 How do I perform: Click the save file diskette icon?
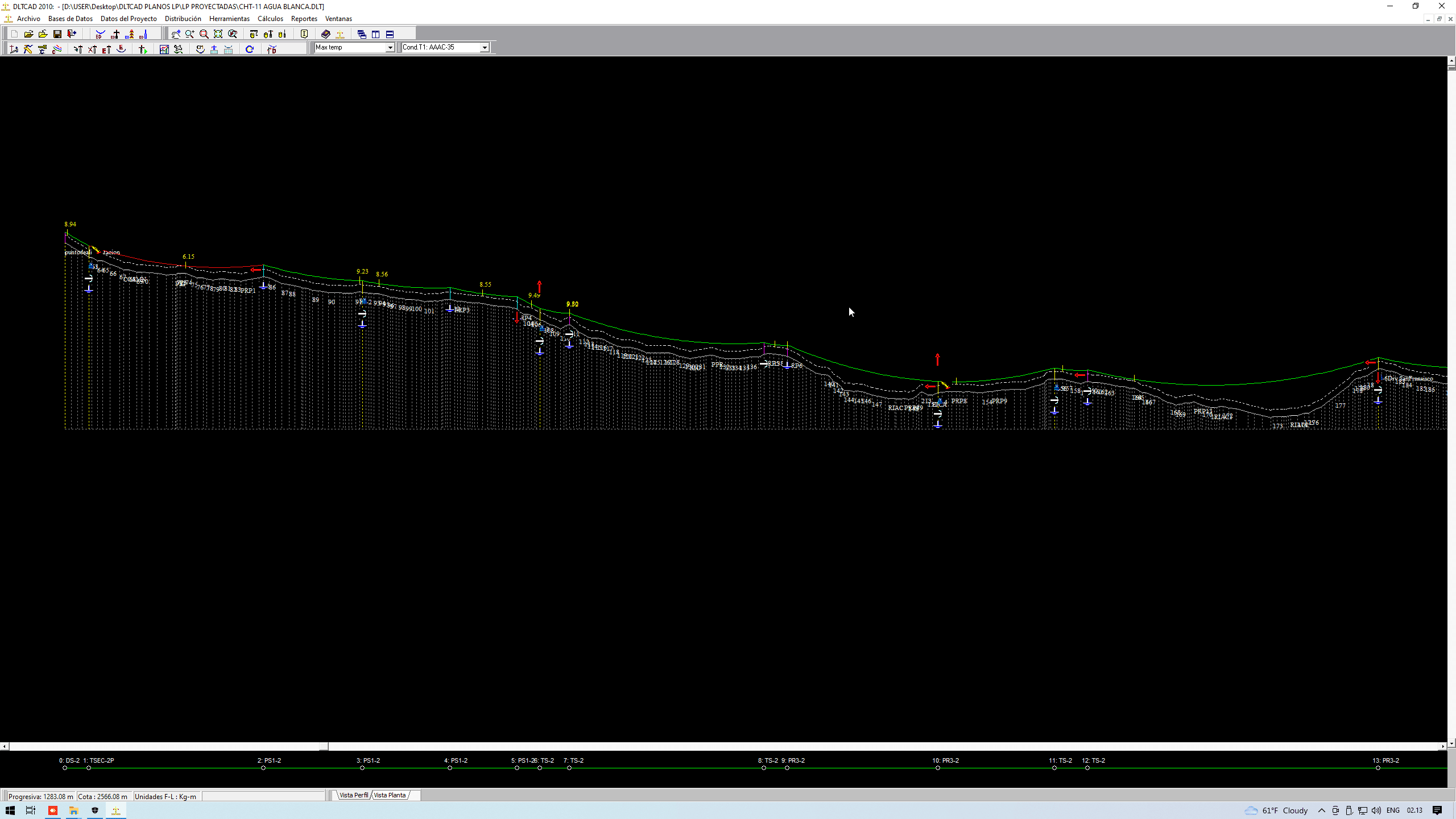click(57, 34)
